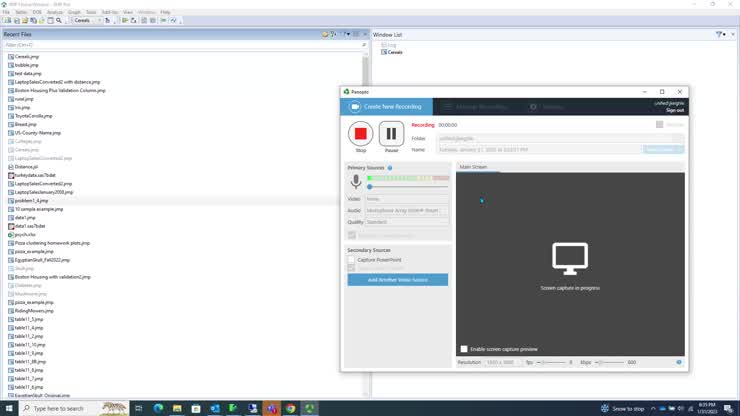Open the notification center icon in tray
Screen dimensions: 740x416
[729, 408]
